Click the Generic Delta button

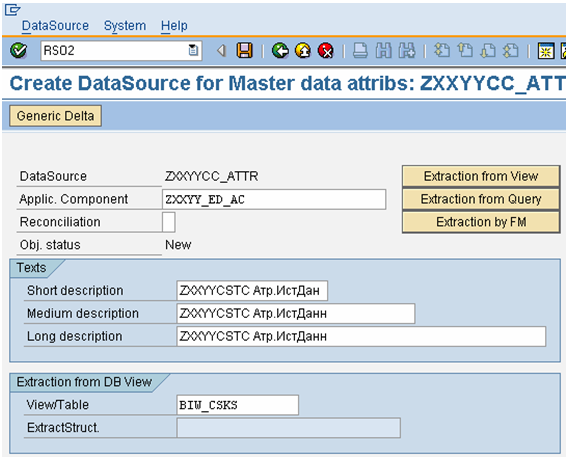coord(55,116)
